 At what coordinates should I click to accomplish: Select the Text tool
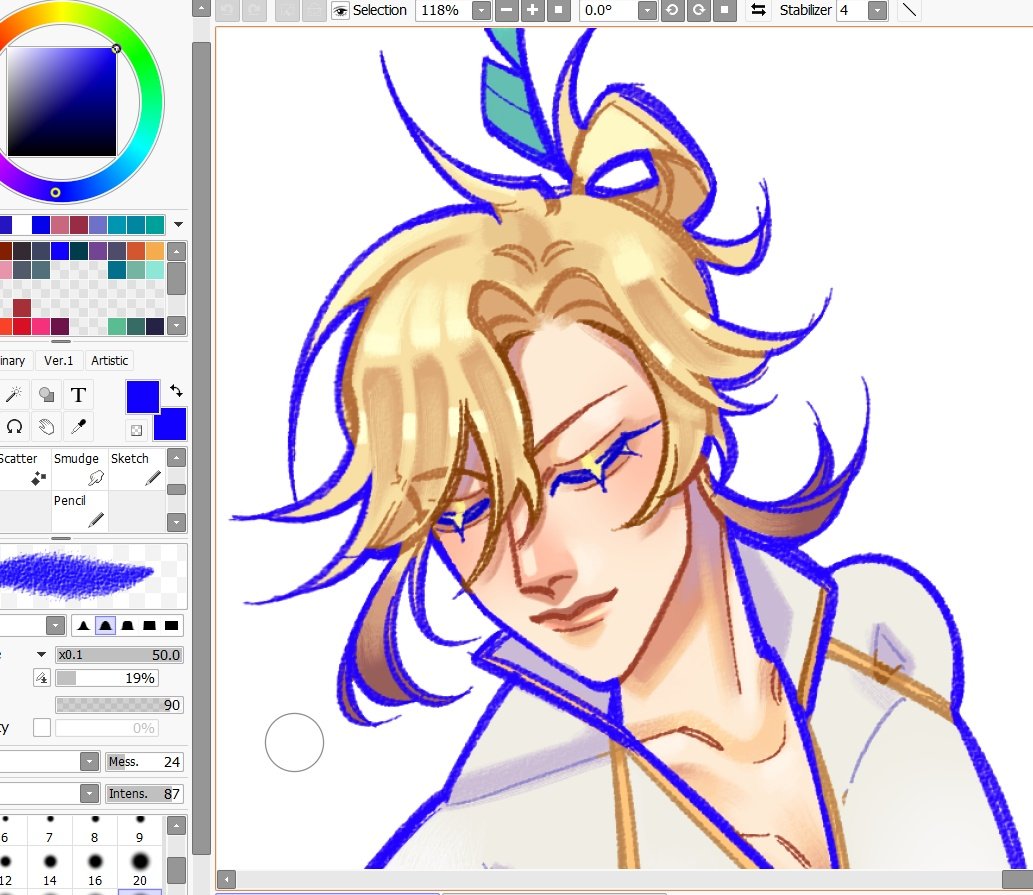coord(78,394)
